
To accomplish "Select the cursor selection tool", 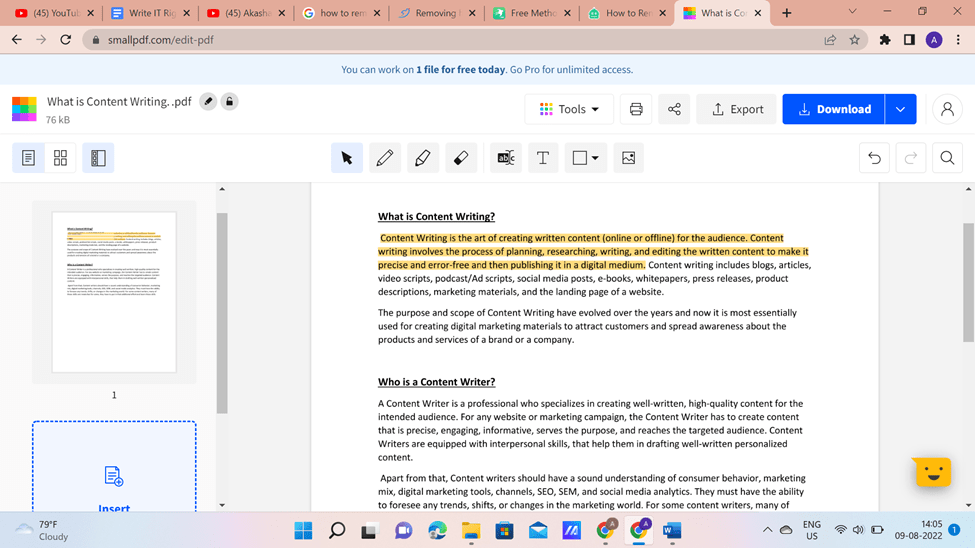I will click(347, 158).
